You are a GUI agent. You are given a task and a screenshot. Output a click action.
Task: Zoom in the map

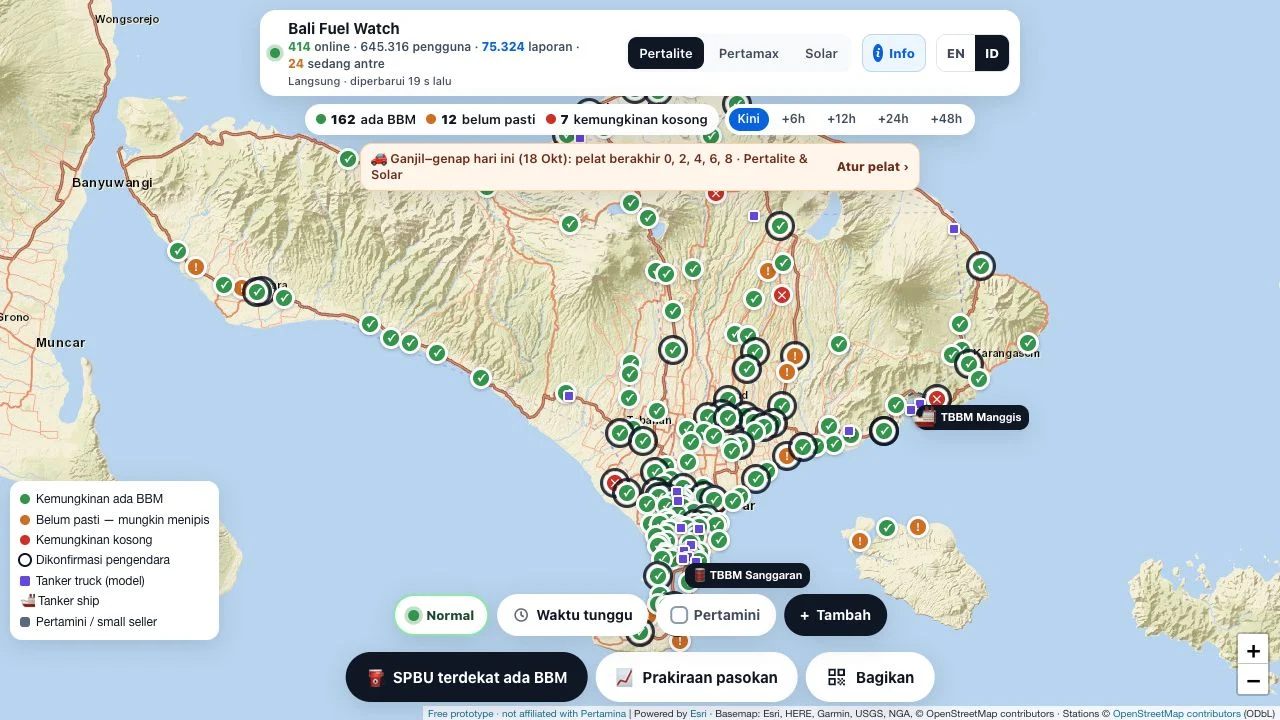point(1253,650)
